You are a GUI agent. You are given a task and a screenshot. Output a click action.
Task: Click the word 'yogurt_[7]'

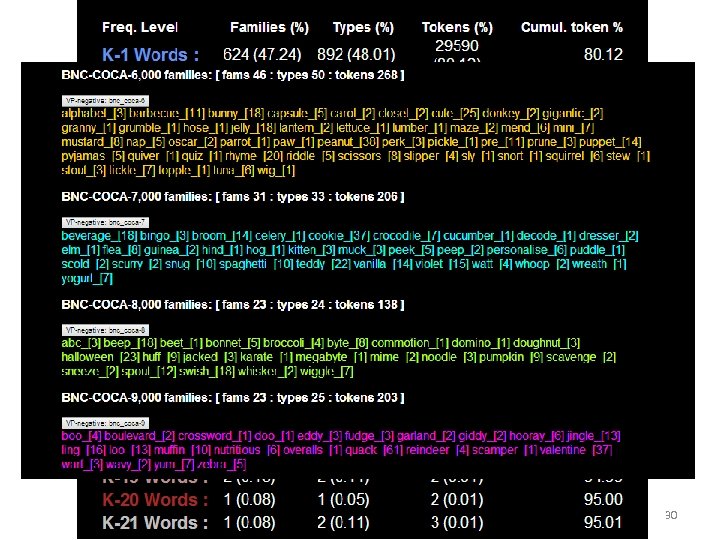click(87, 279)
